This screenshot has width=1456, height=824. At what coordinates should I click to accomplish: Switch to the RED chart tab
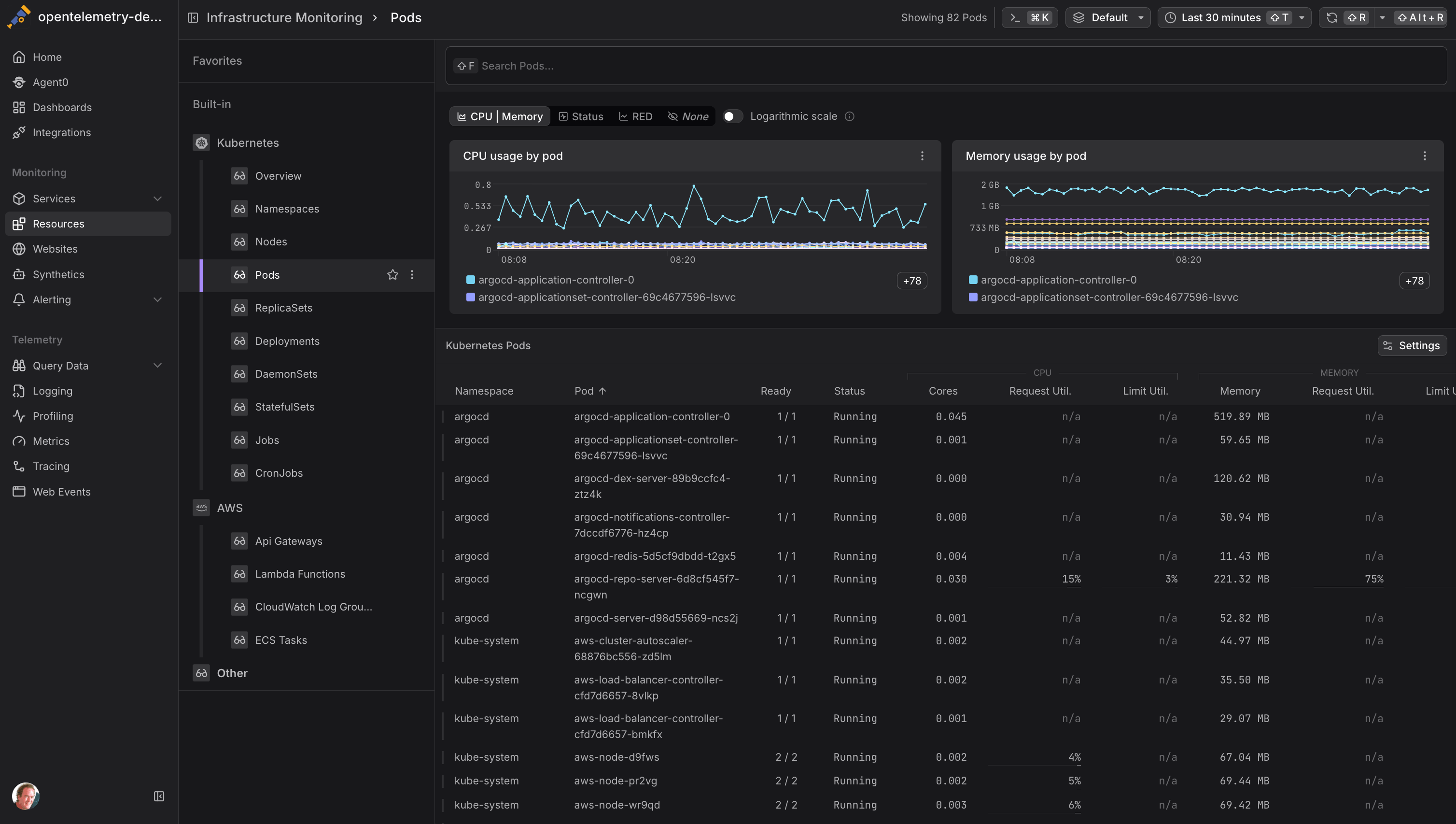point(635,116)
